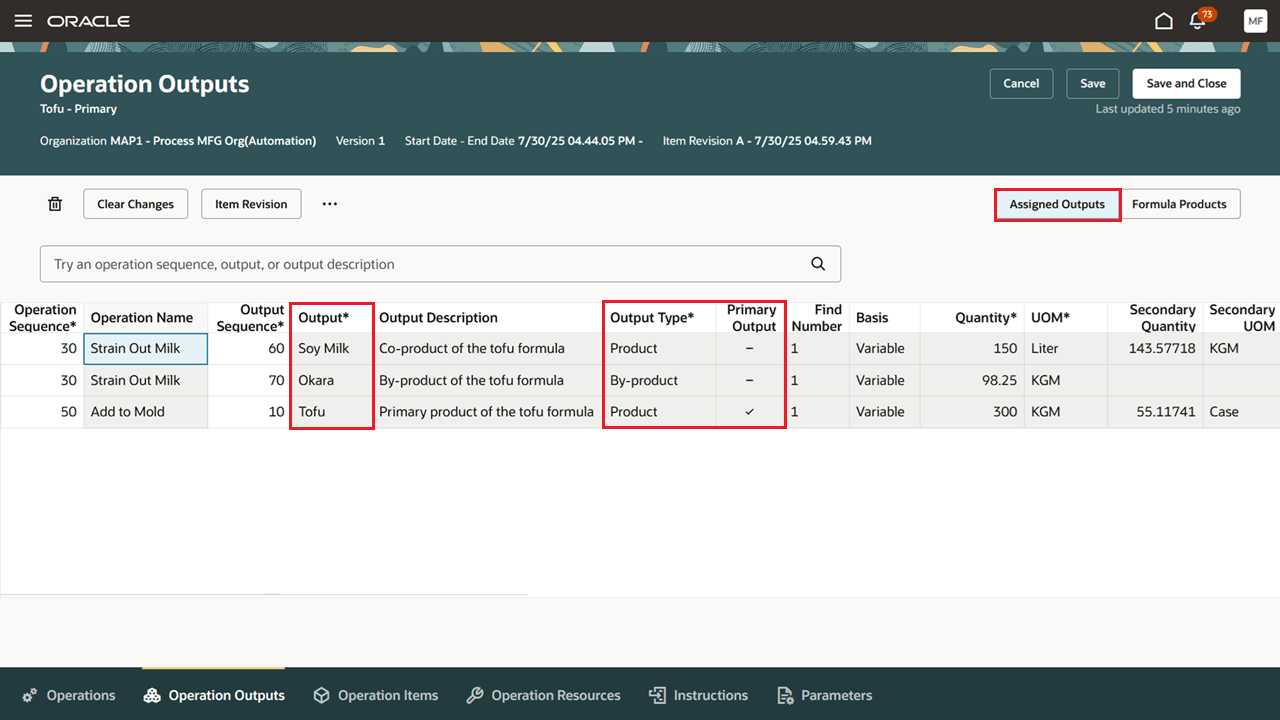Switch to Formula Products view
Image resolution: width=1280 pixels, height=720 pixels.
1179,204
